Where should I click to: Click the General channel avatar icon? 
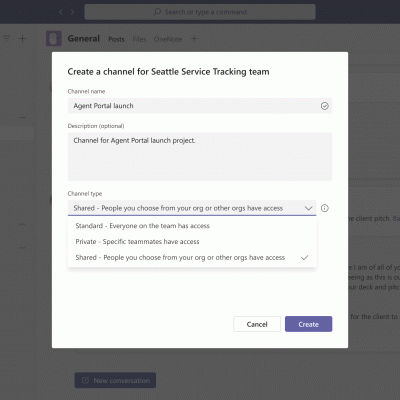[54, 39]
